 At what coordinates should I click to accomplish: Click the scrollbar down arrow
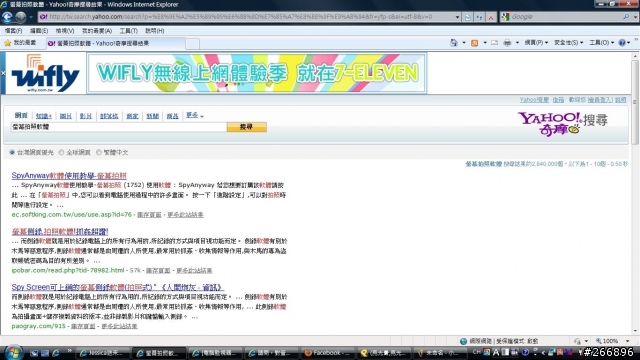(635, 331)
